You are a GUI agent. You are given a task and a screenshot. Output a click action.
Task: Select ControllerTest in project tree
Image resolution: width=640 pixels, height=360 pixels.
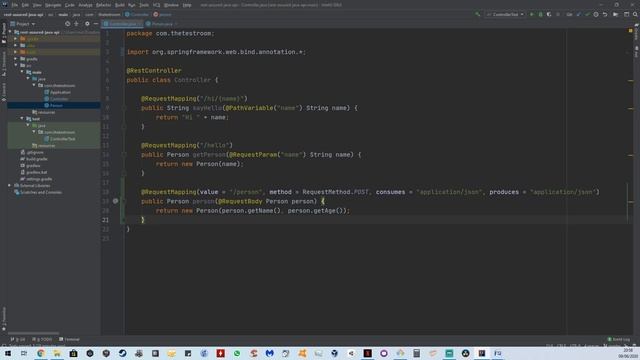coord(62,139)
